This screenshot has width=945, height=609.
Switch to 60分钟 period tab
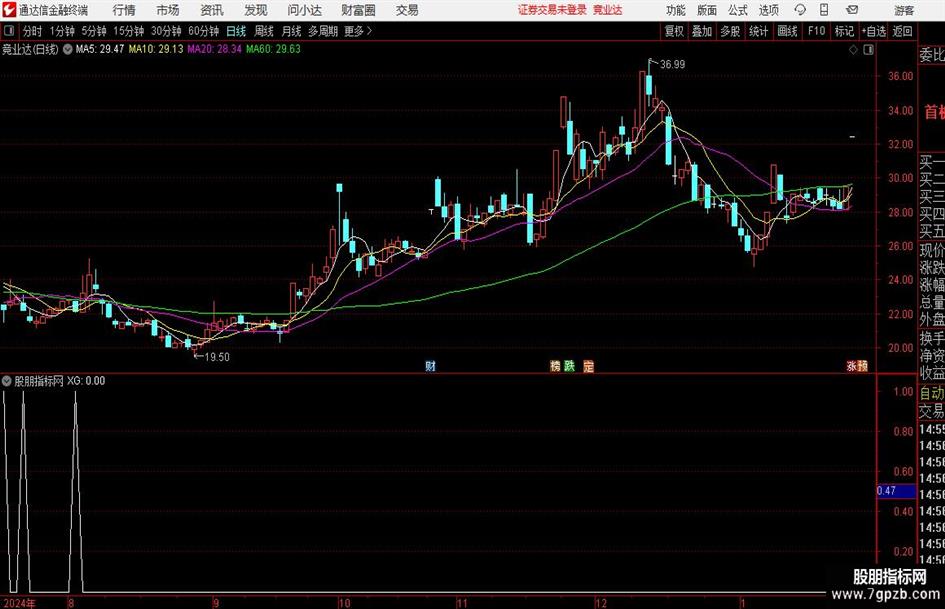(204, 31)
